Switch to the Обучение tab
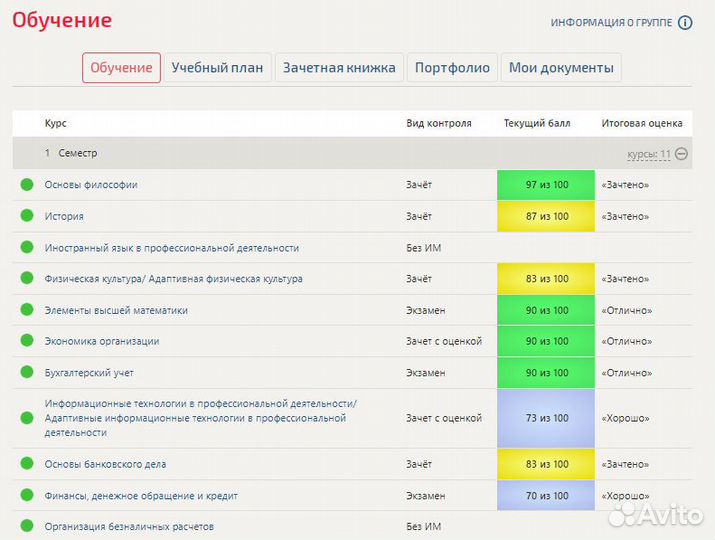Image resolution: width=715 pixels, height=540 pixels. pyautogui.click(x=121, y=68)
